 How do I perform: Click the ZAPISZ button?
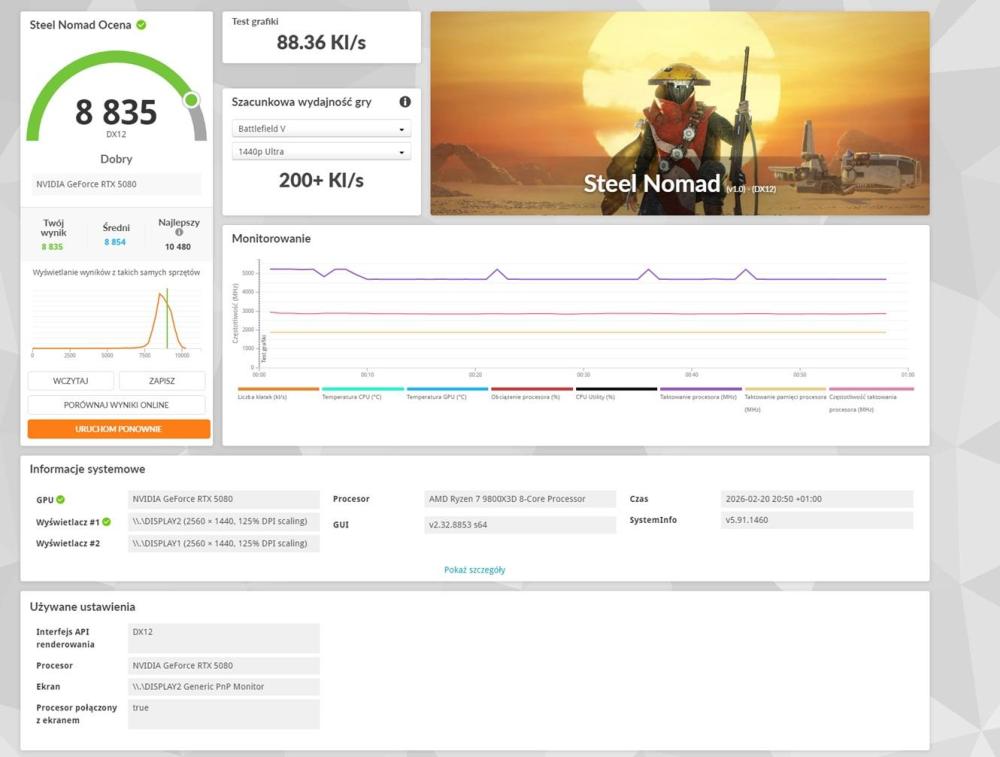(x=163, y=380)
